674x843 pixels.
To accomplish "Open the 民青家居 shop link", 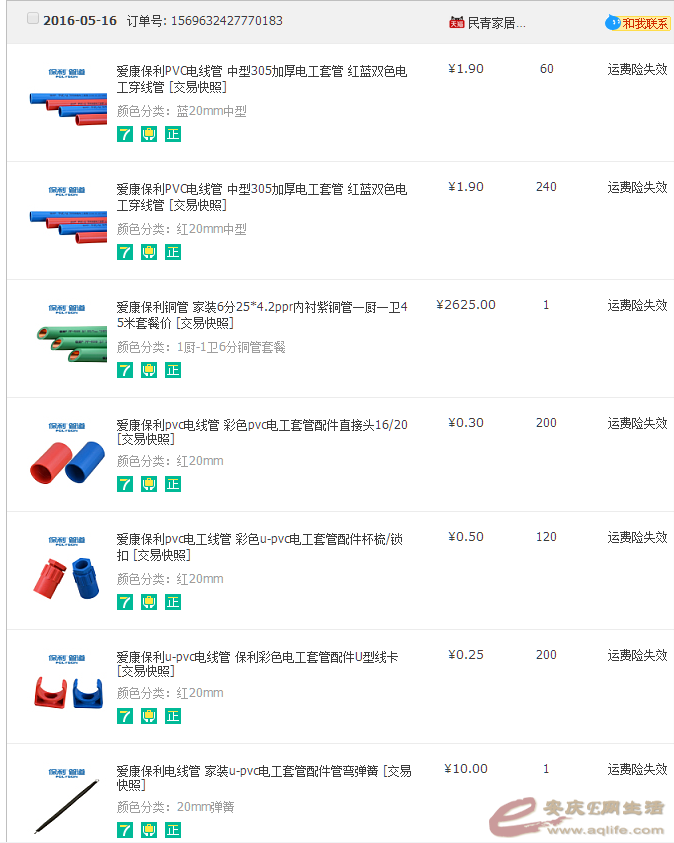I will pos(496,23).
